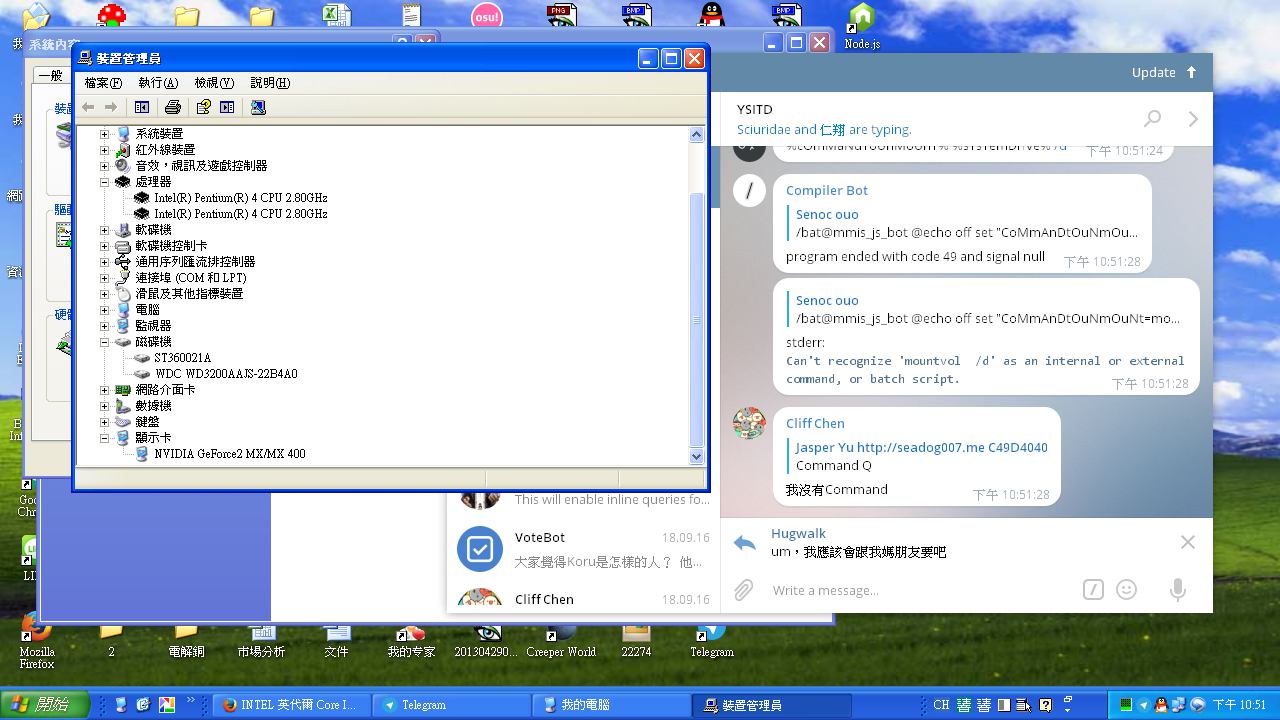1280x720 pixels.
Task: Click the scroll down arrow in Device Manager
Action: (x=697, y=456)
